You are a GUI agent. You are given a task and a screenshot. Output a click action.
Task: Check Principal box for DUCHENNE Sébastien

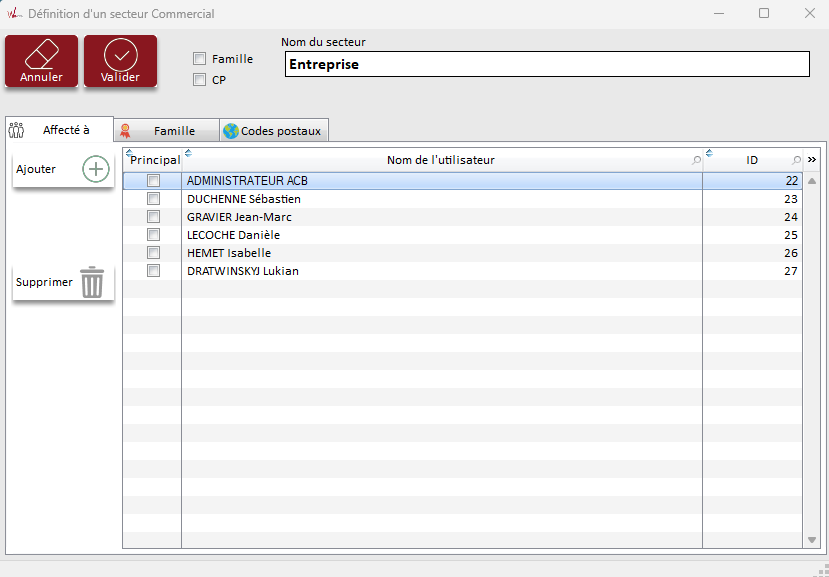tap(154, 199)
